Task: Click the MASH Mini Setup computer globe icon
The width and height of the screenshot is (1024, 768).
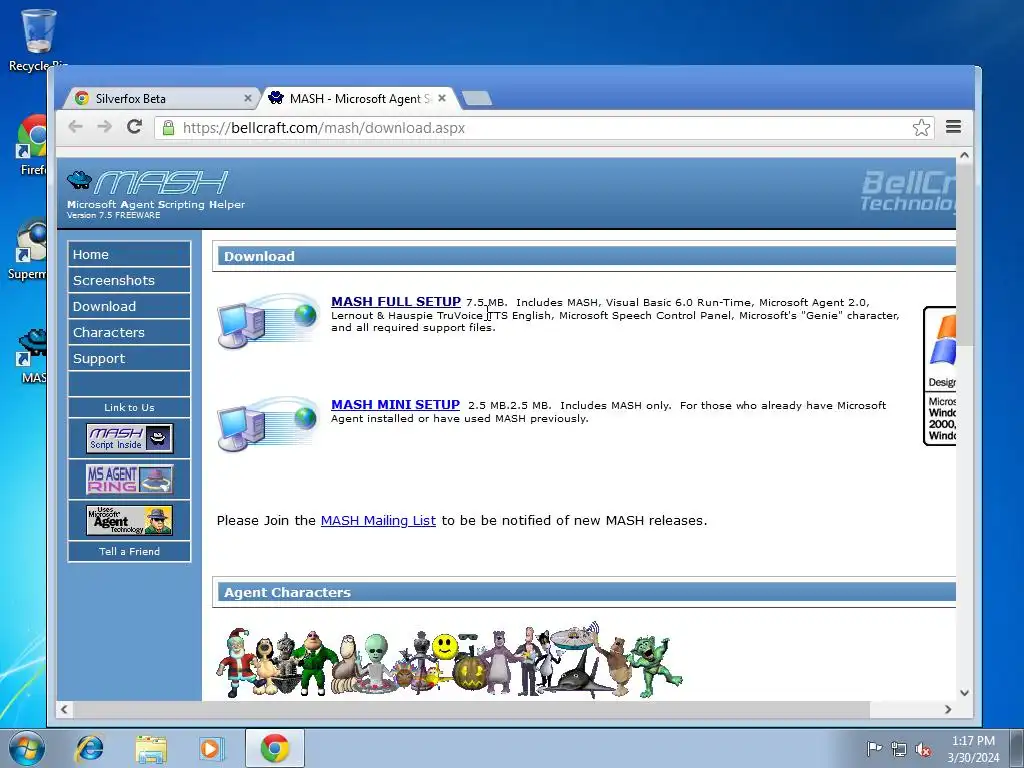Action: (268, 423)
